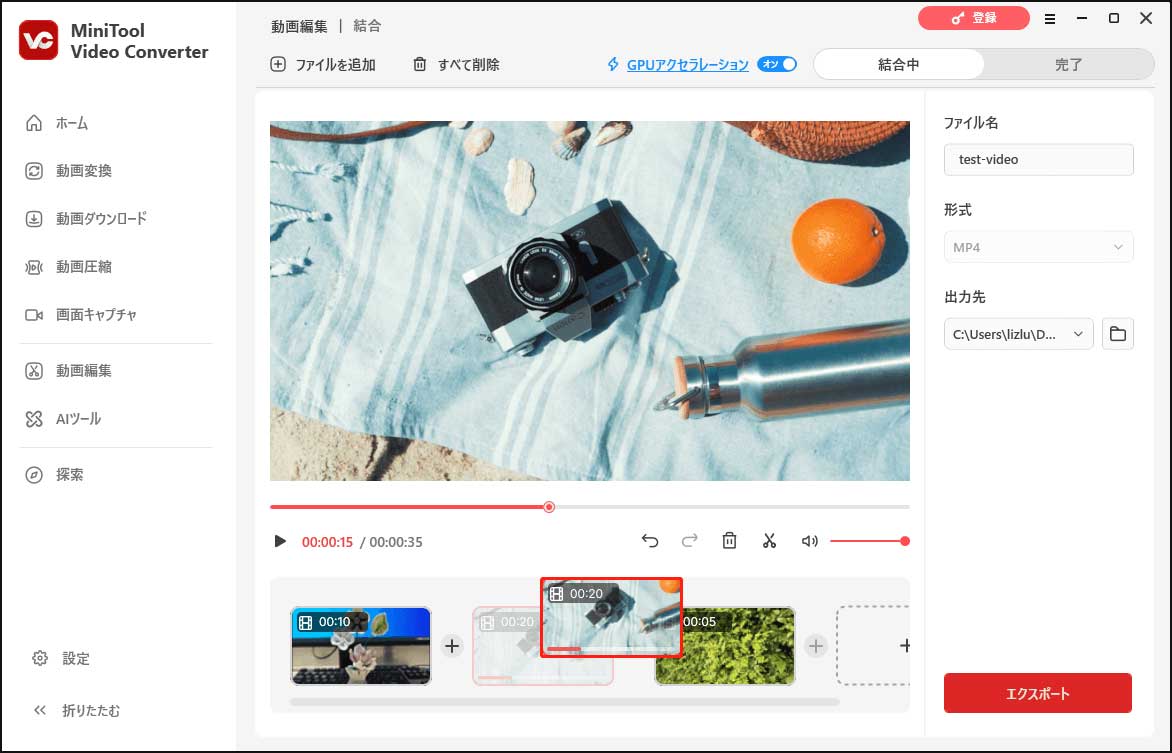
Task: Expand the 出力先 output path dropdown
Action: (1018, 334)
